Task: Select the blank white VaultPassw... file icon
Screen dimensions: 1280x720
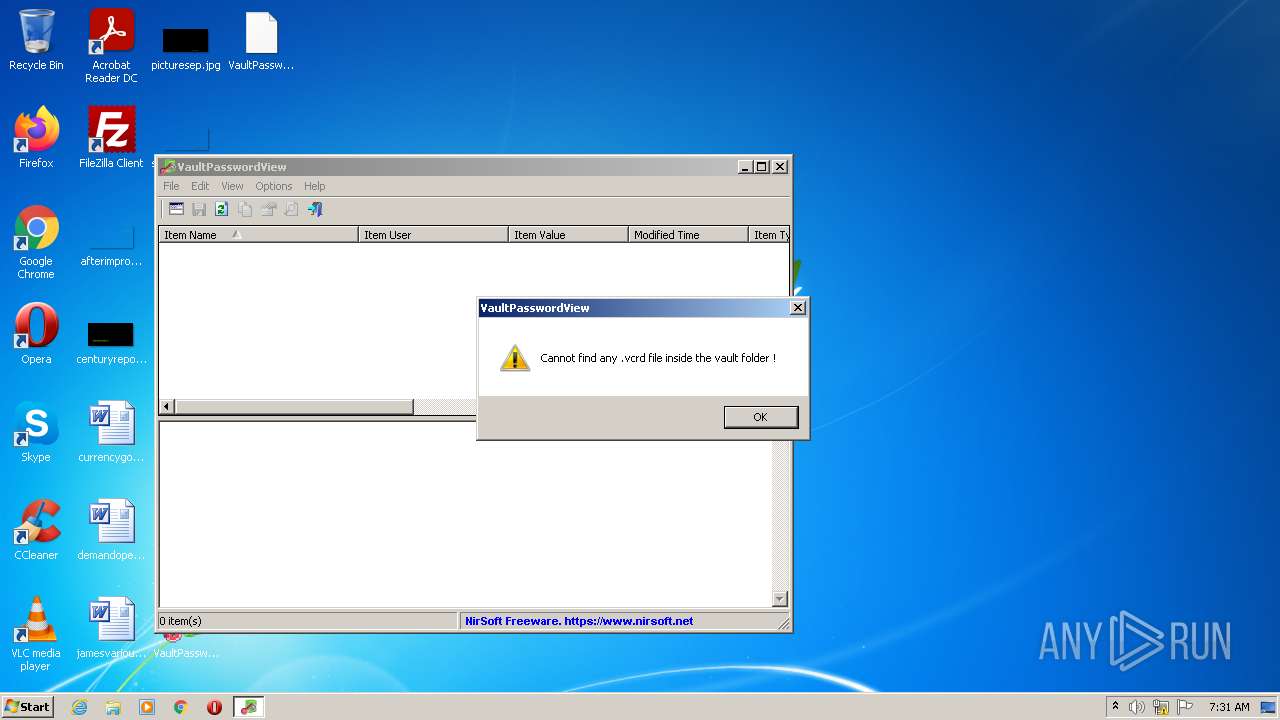Action: click(261, 40)
